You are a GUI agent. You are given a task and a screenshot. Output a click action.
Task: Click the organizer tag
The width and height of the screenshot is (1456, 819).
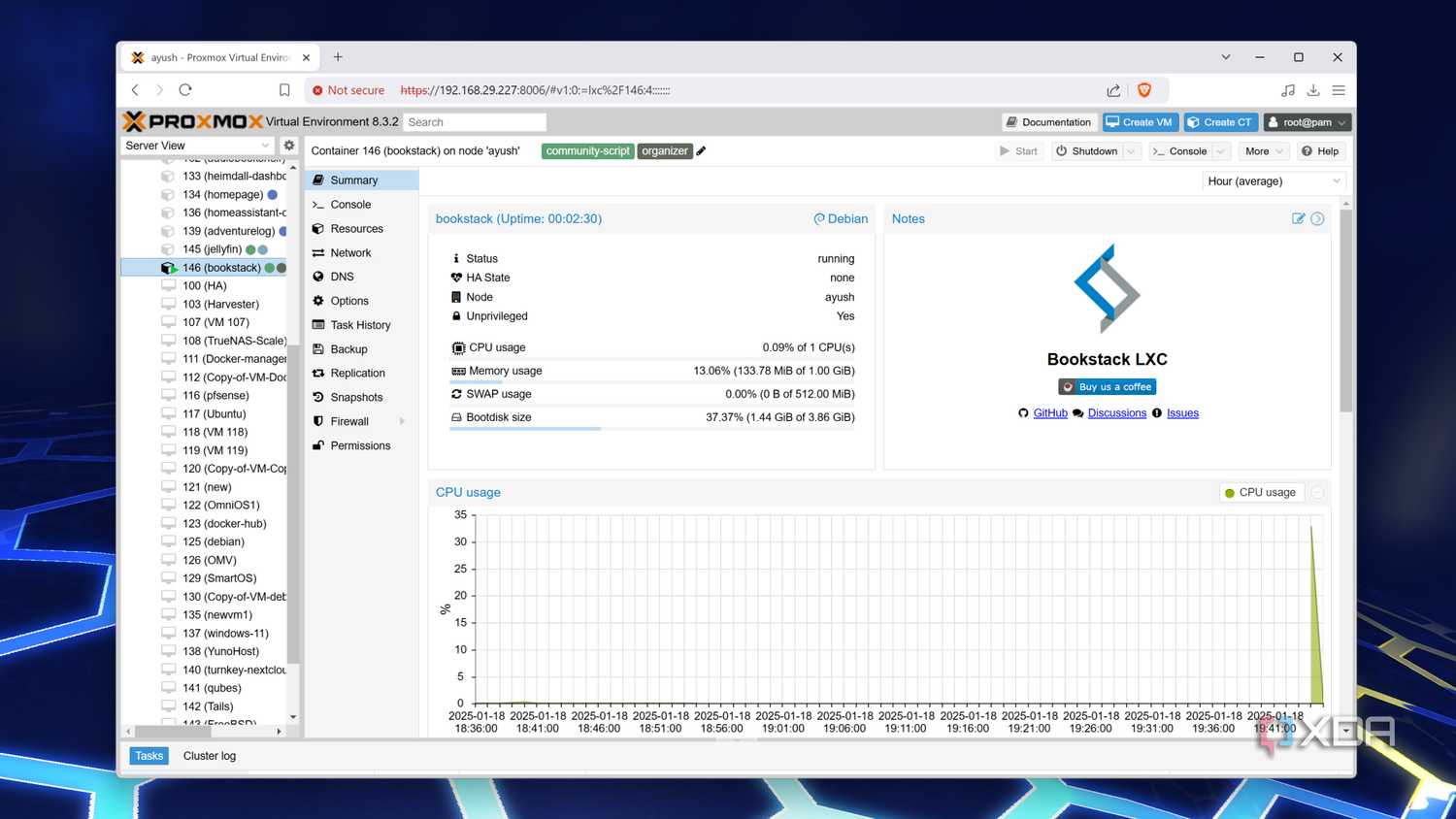click(x=665, y=151)
